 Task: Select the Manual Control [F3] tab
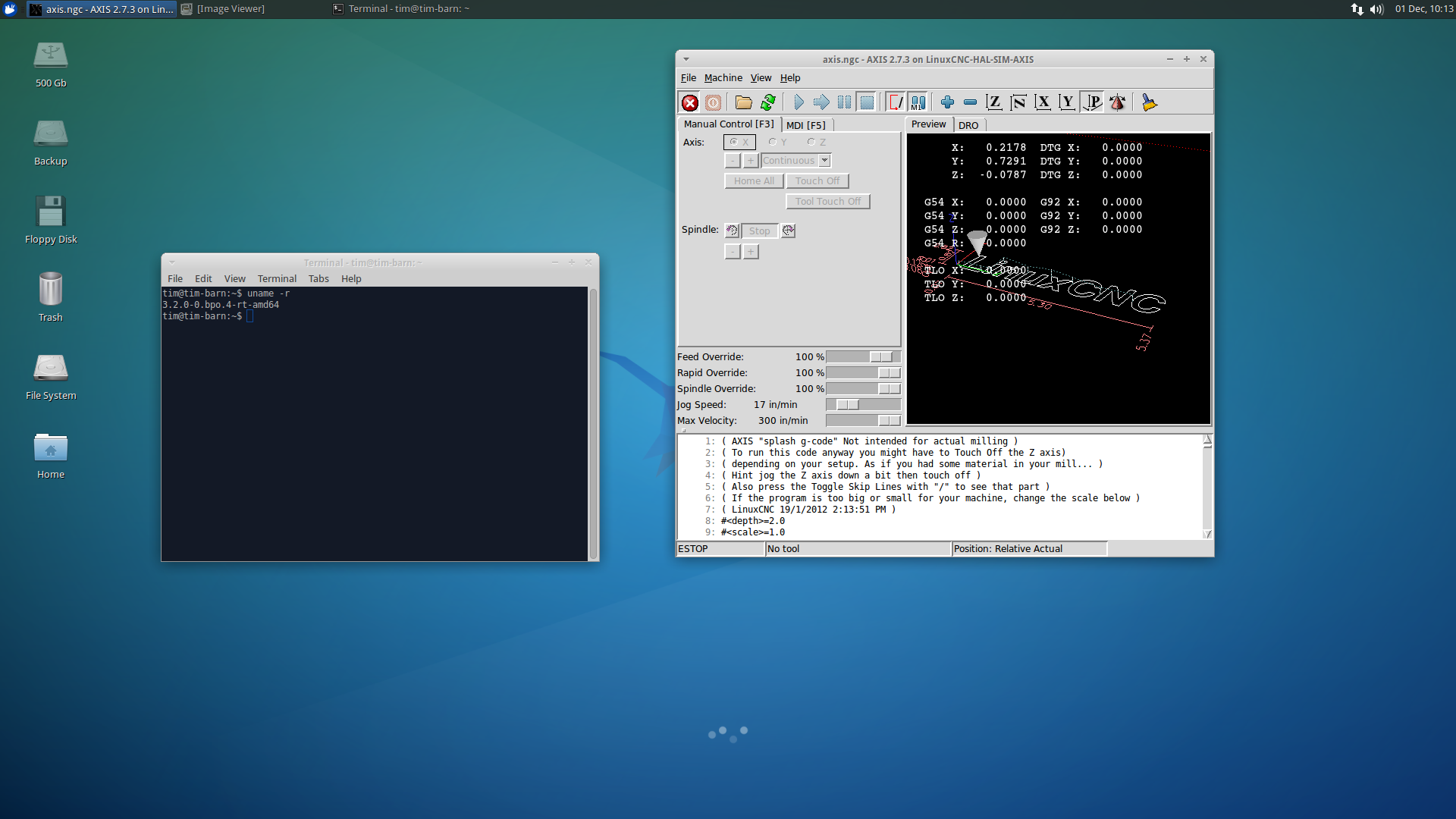(x=729, y=124)
